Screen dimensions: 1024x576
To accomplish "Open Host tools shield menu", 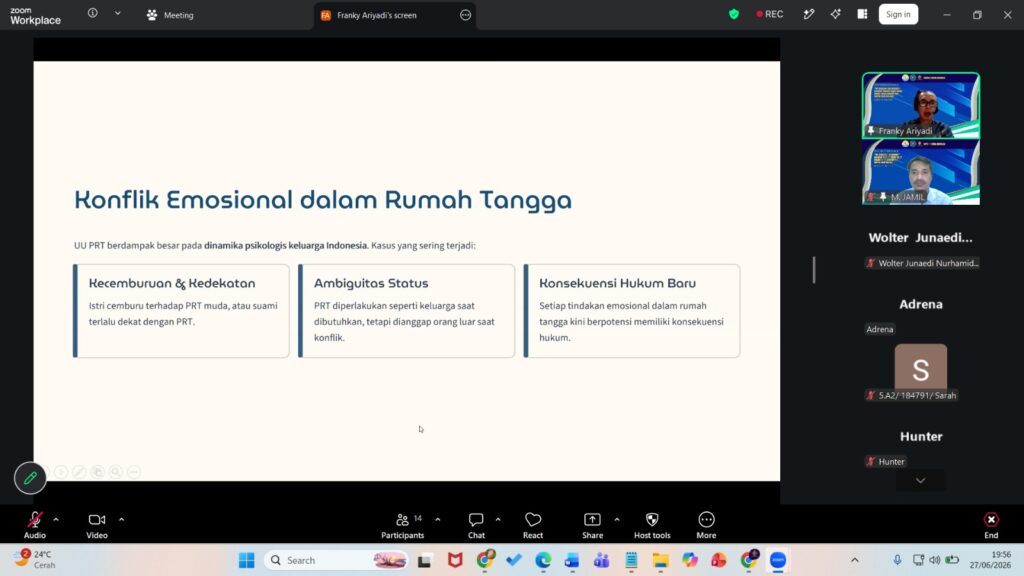I will [x=652, y=524].
